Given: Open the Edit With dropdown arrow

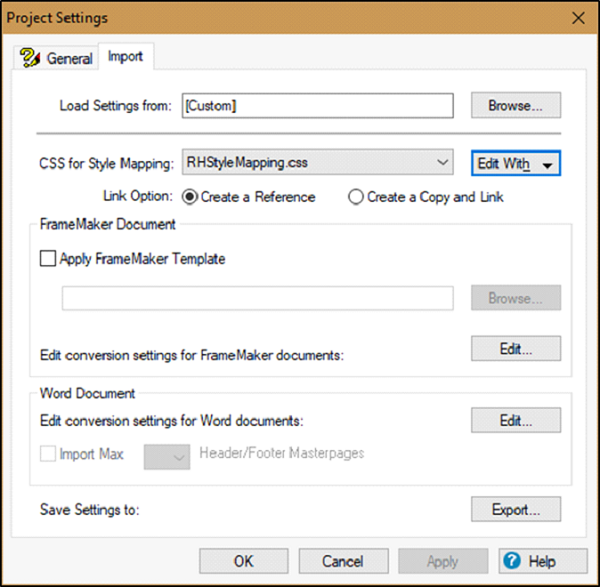Looking at the screenshot, I should coord(546,165).
